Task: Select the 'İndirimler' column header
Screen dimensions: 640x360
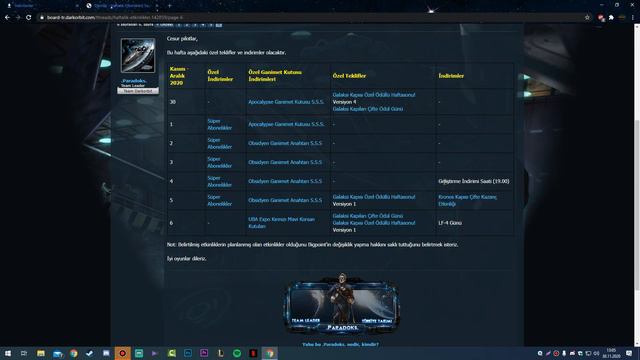Action: point(451,76)
